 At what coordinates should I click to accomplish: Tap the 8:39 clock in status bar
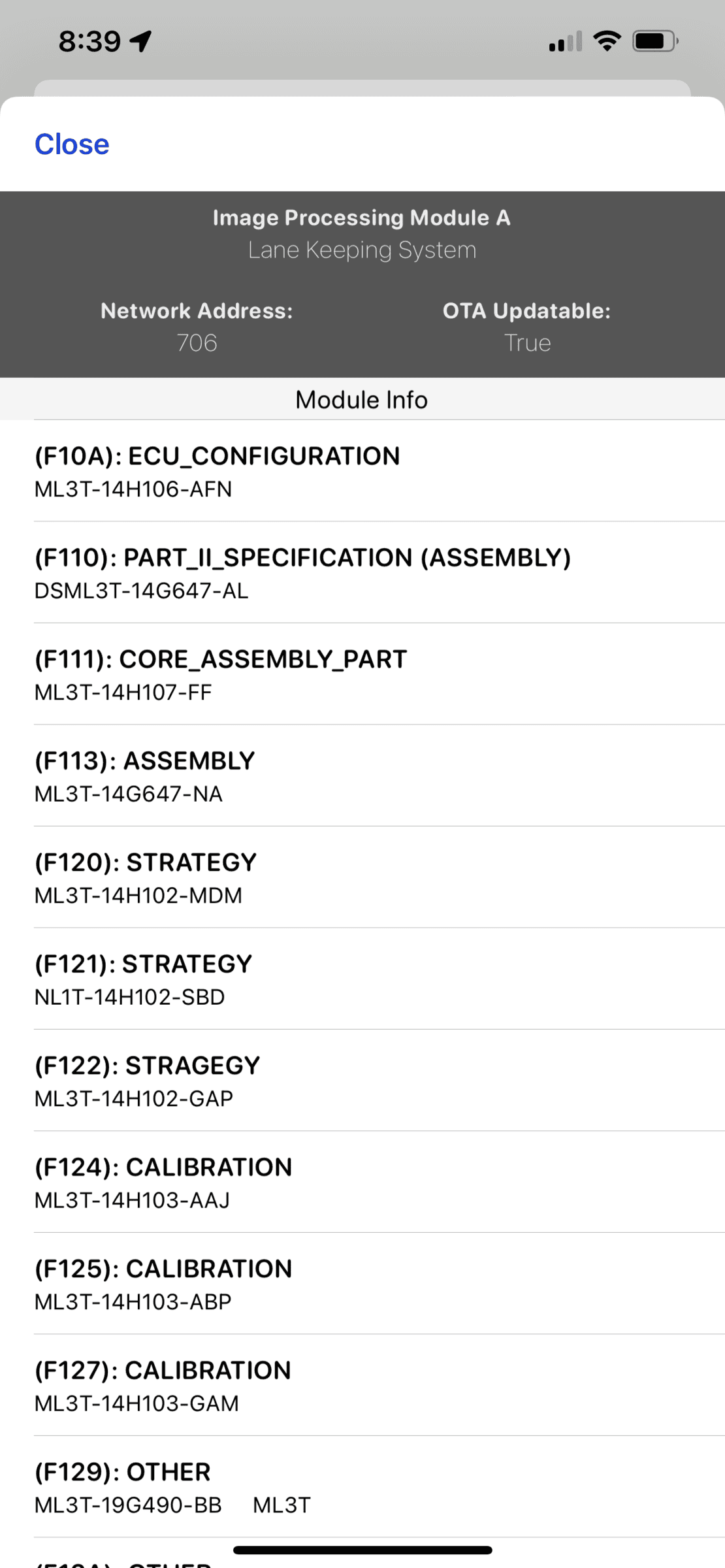[89, 41]
